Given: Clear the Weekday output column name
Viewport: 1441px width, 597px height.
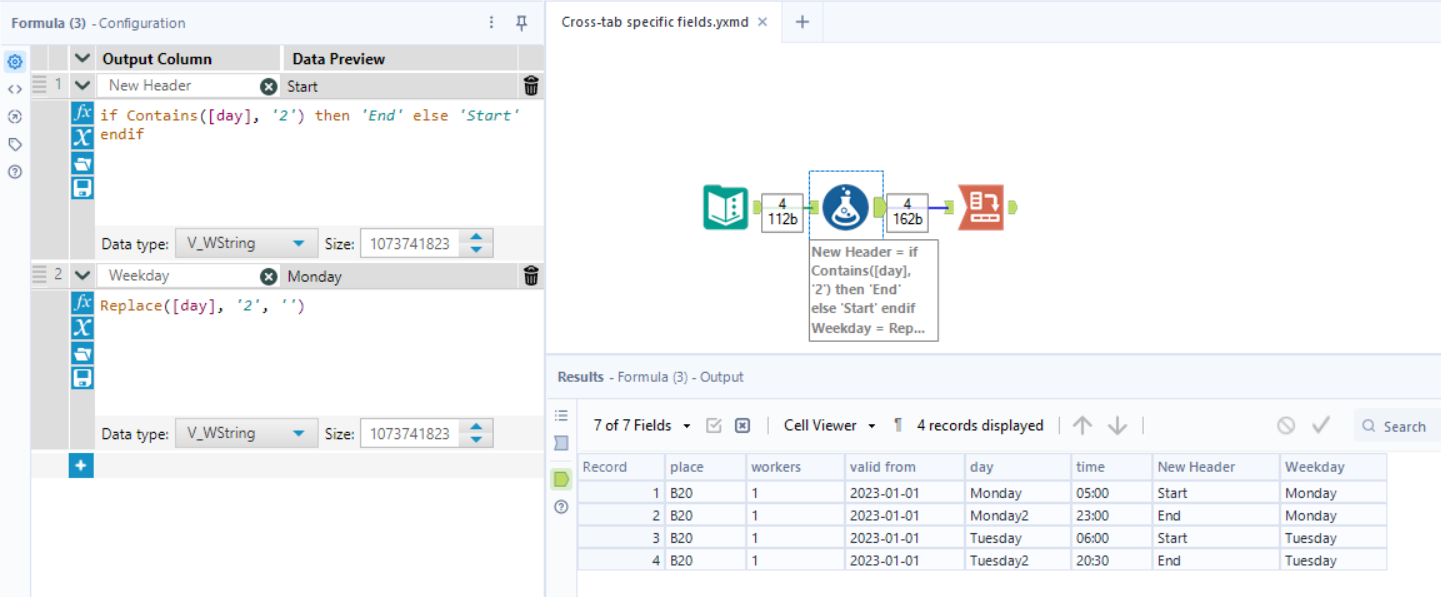Looking at the screenshot, I should coord(268,275).
